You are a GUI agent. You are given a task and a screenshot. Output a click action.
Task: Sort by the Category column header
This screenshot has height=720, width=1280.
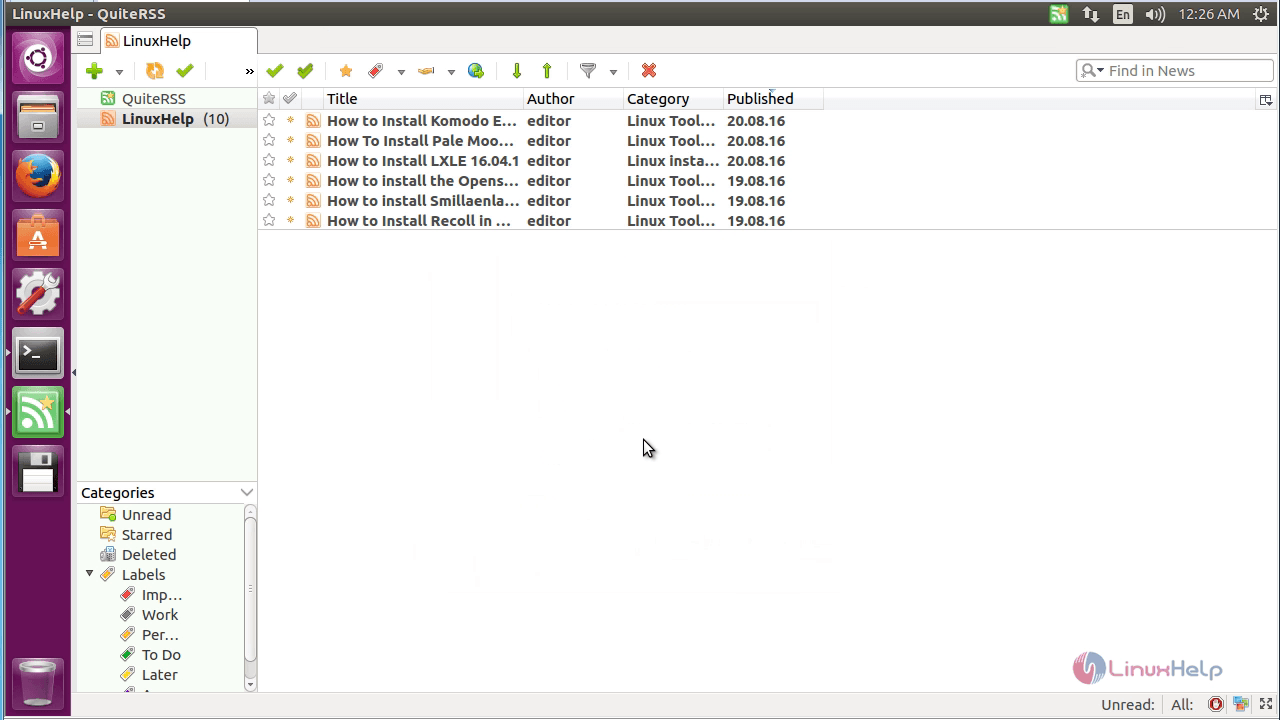673,99
